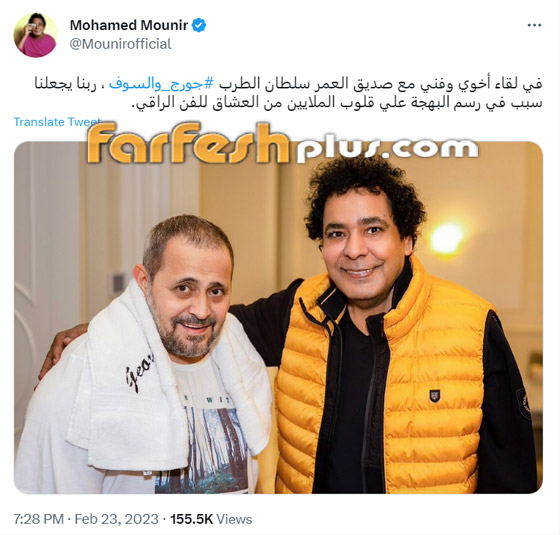This screenshot has width=560, height=535.
Task: Click the man wearing the white towel
Action: (150, 357)
